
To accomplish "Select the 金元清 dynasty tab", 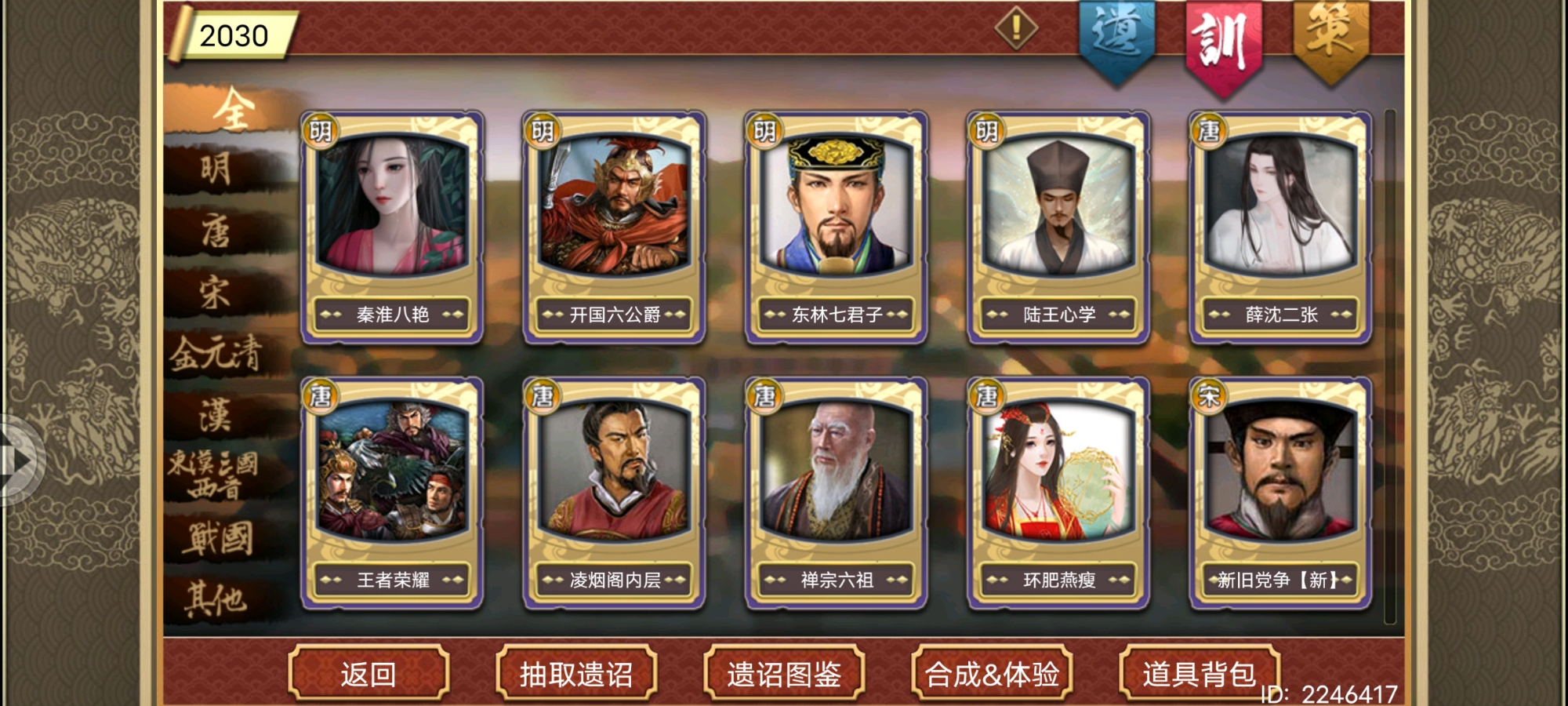I will pos(217,353).
